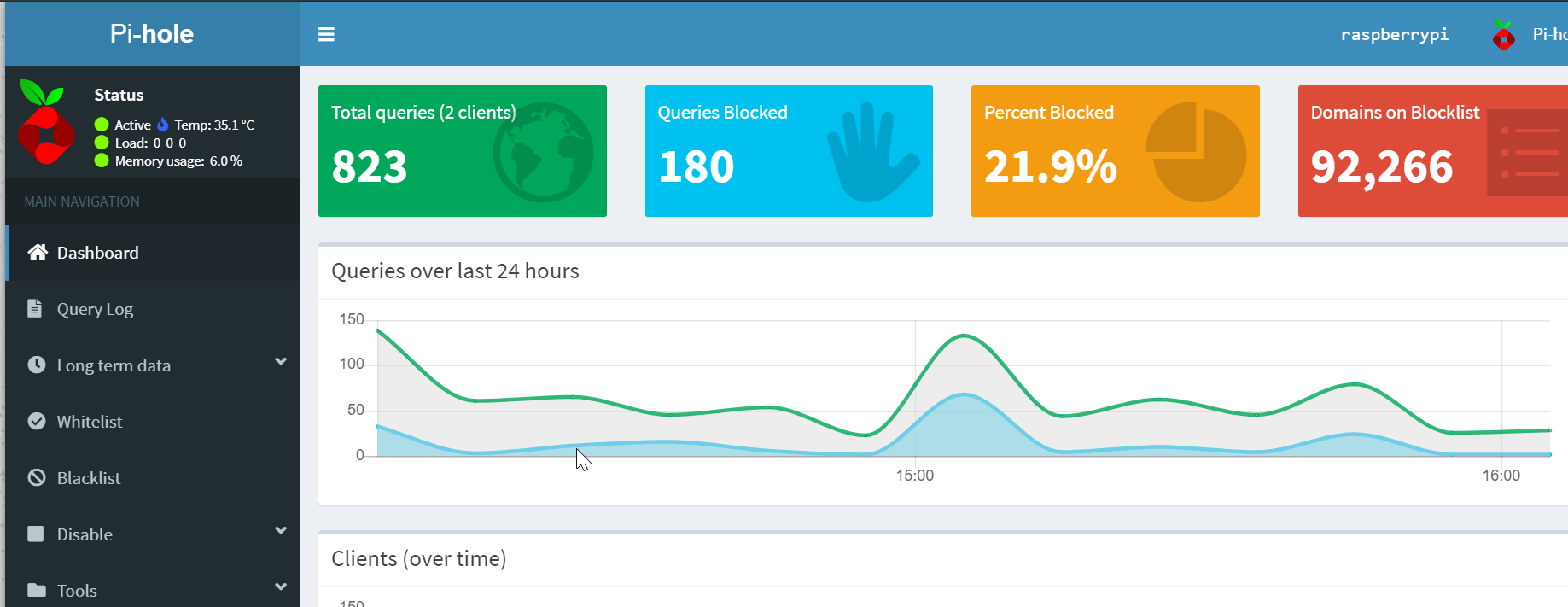Click the Disable stop square icon

pyautogui.click(x=36, y=534)
